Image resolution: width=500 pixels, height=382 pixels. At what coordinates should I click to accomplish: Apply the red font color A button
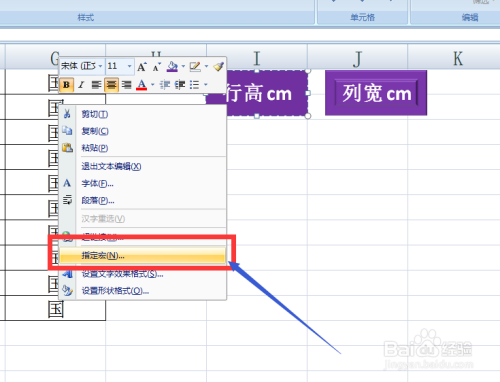(x=142, y=85)
